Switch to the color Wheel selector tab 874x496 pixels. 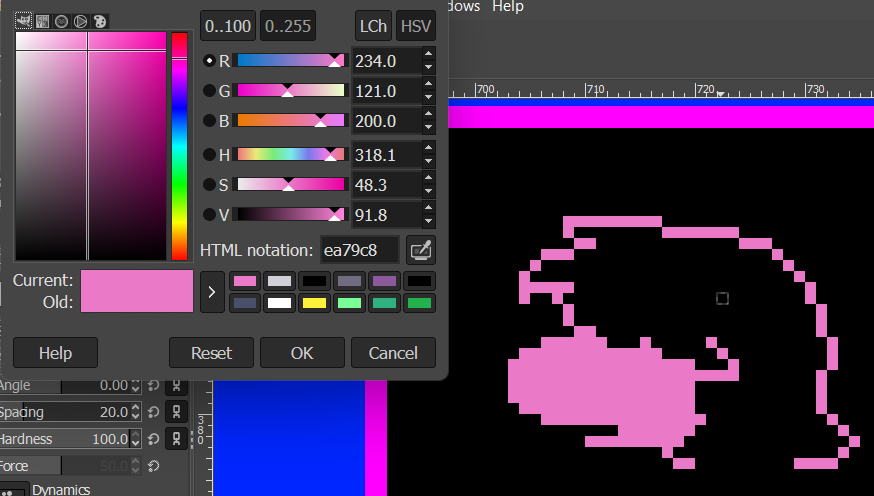(x=80, y=22)
